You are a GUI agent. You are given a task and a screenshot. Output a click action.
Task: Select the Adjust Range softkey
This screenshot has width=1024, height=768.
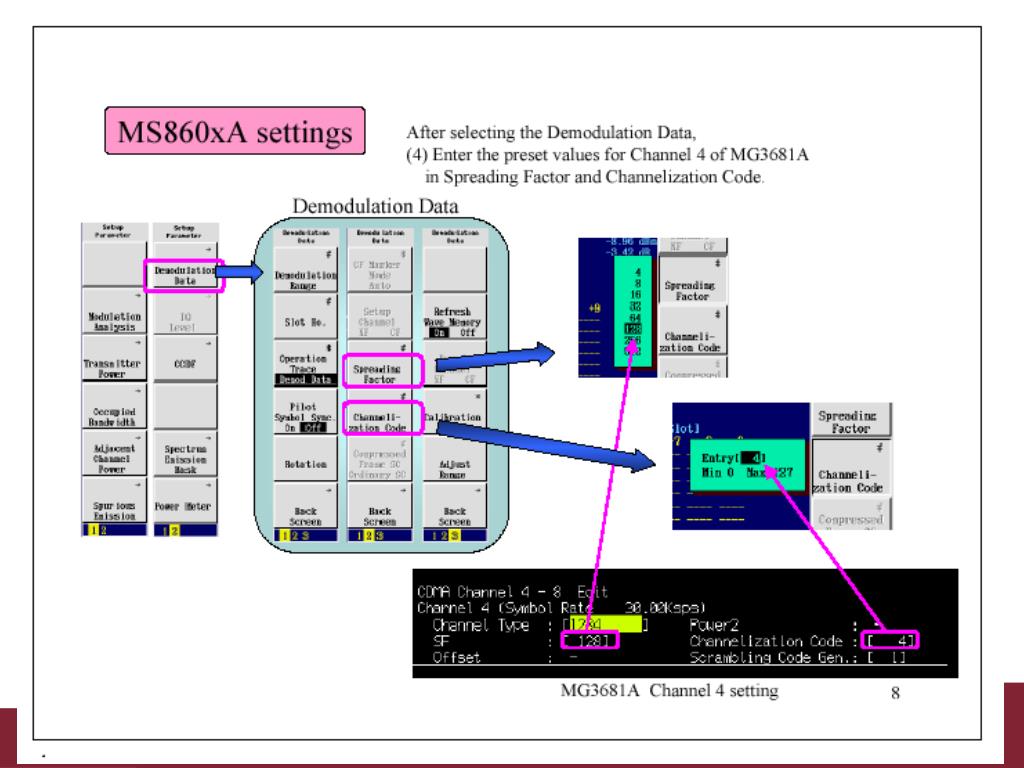(455, 458)
